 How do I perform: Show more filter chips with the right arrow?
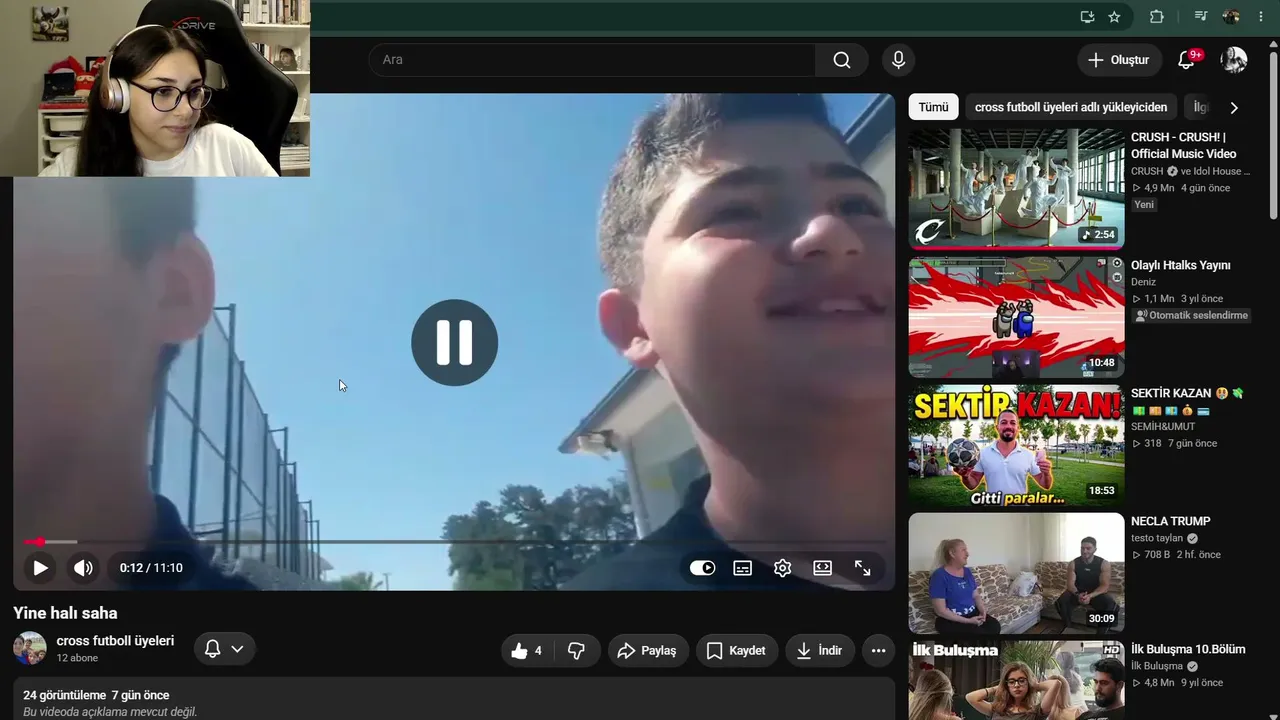[1234, 107]
